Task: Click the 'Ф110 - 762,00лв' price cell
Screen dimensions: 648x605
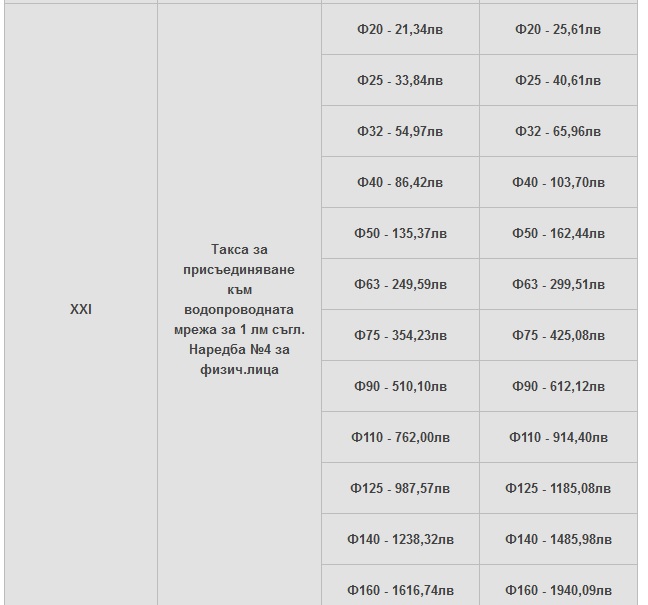Action: 400,437
